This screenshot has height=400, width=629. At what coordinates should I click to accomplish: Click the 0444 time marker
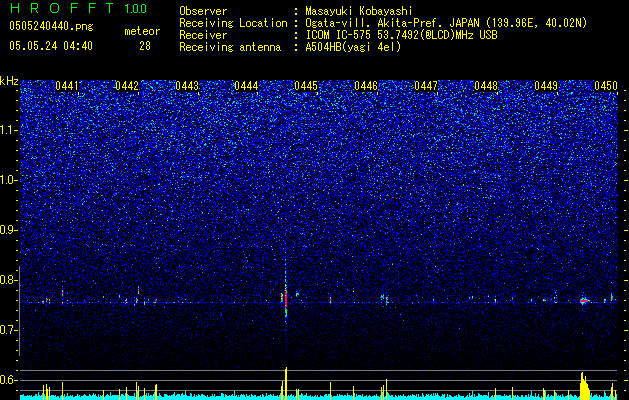tap(246, 86)
